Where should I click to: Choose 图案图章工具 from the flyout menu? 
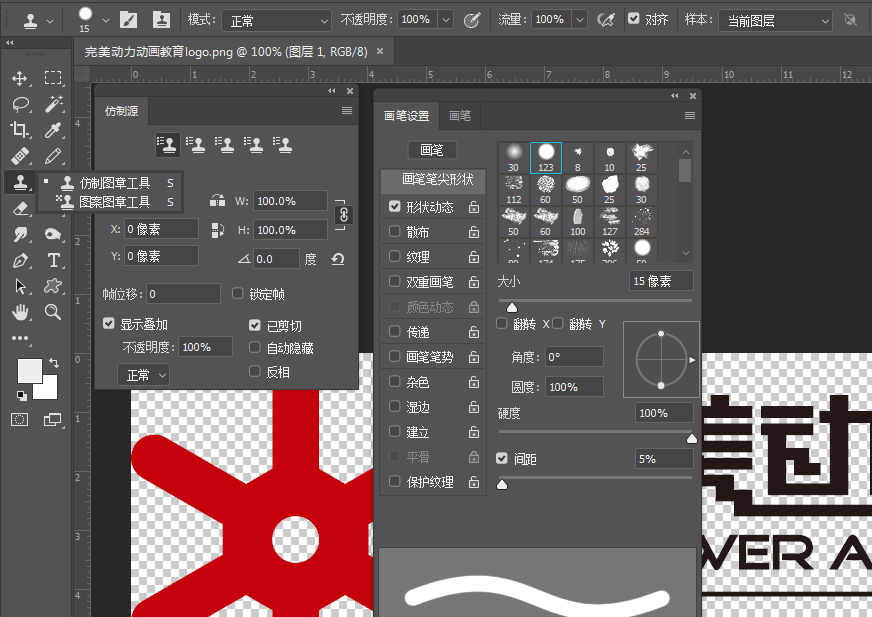tap(114, 202)
